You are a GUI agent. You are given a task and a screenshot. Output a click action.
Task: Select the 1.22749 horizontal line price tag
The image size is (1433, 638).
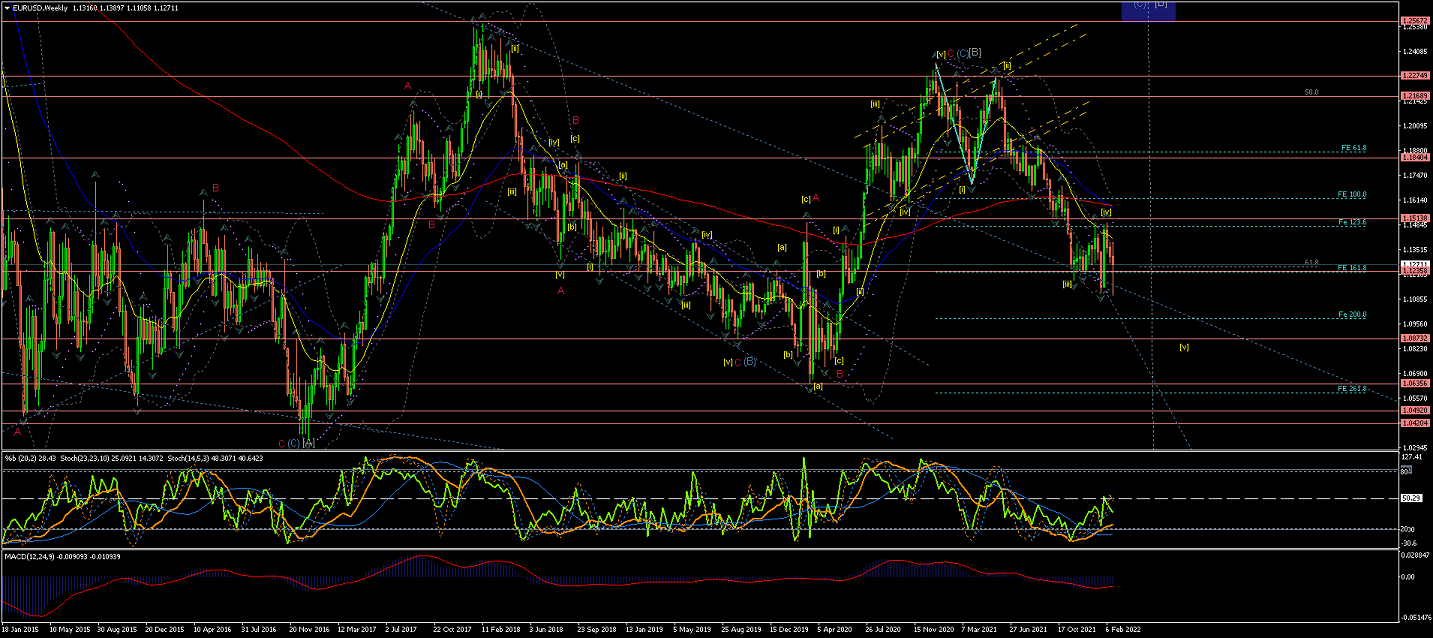(x=1414, y=76)
